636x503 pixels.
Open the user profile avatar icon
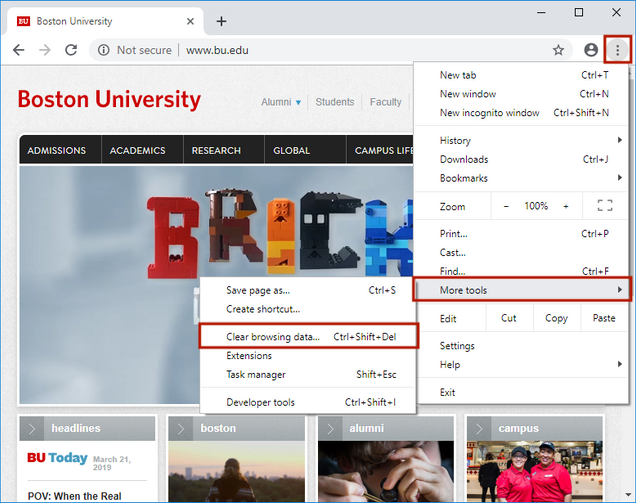591,50
